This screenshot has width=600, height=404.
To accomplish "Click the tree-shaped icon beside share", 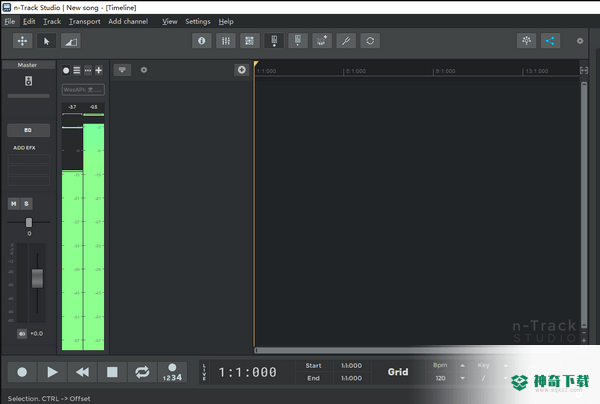I will pyautogui.click(x=527, y=41).
